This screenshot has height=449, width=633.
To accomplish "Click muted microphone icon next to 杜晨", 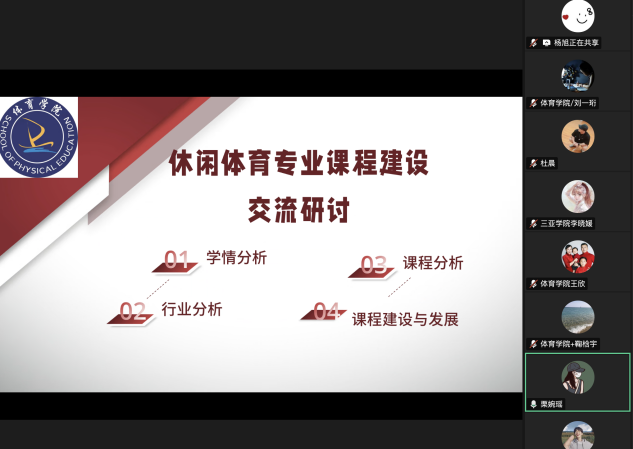I will (x=534, y=163).
